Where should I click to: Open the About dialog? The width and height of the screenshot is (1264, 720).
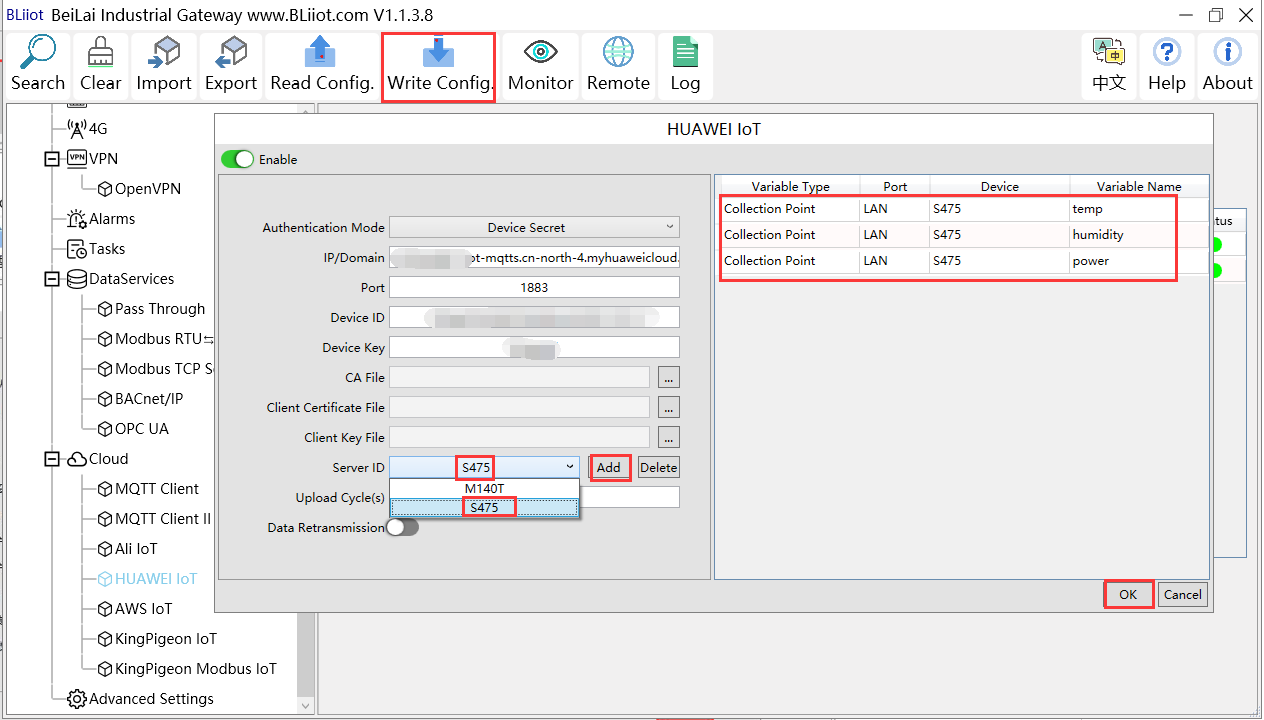tap(1227, 66)
